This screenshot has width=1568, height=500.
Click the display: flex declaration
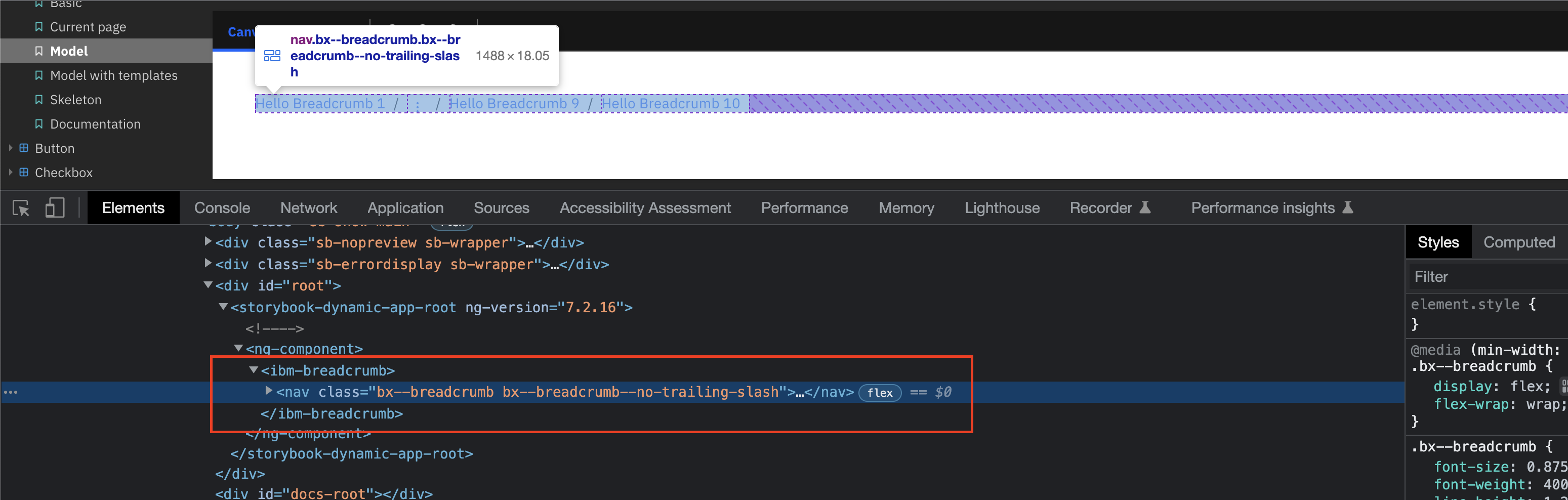click(x=1491, y=386)
